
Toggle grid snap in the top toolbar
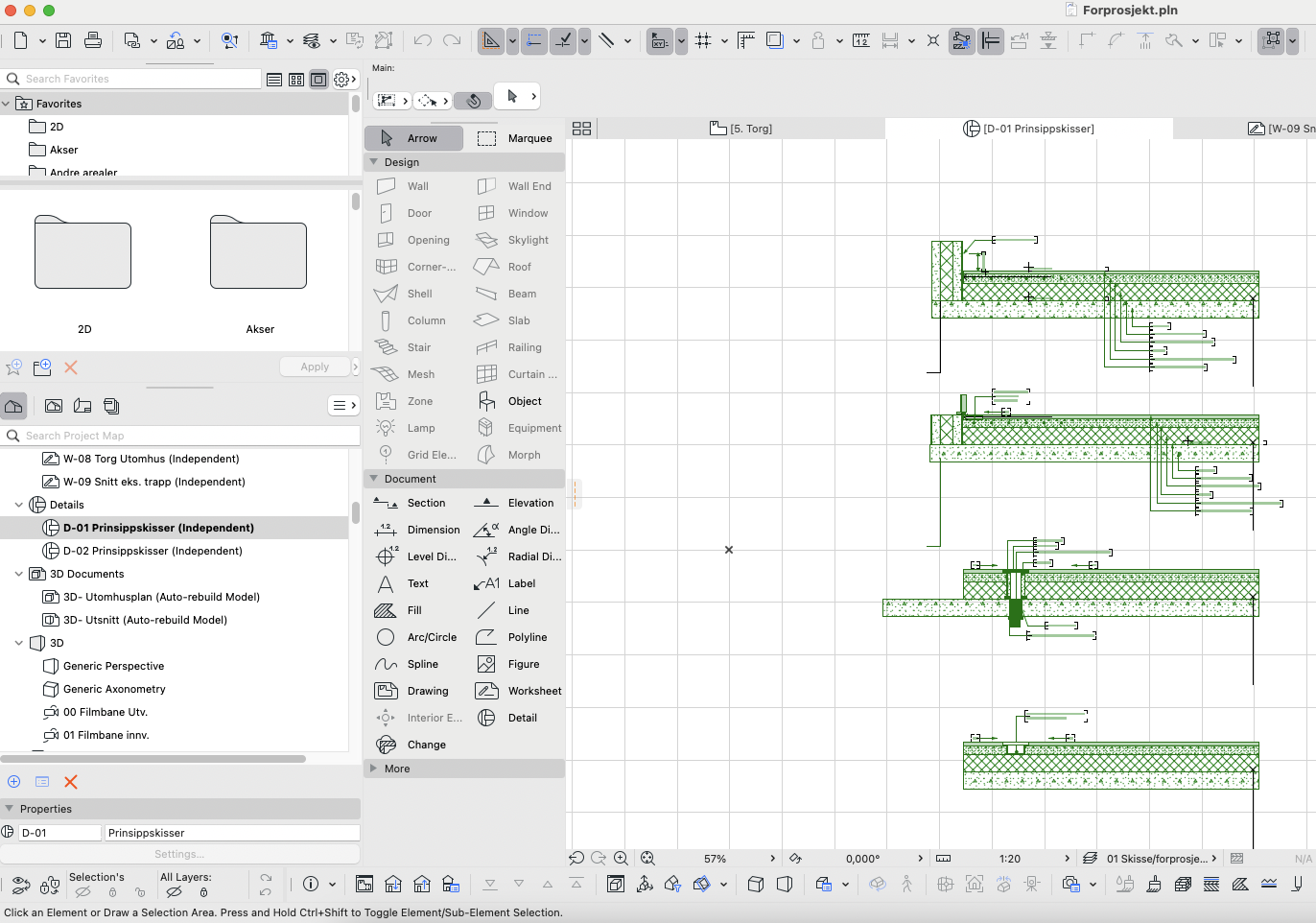[x=703, y=40]
